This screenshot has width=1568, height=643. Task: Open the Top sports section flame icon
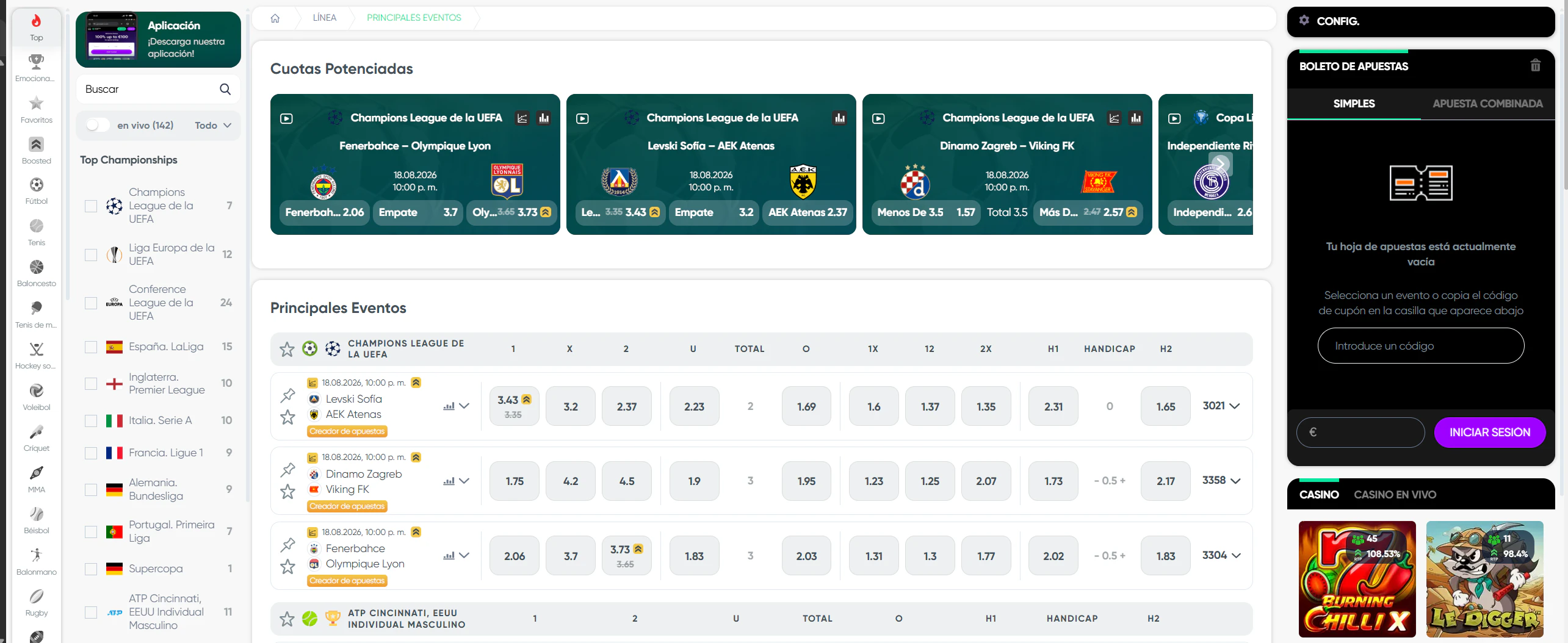point(36,21)
